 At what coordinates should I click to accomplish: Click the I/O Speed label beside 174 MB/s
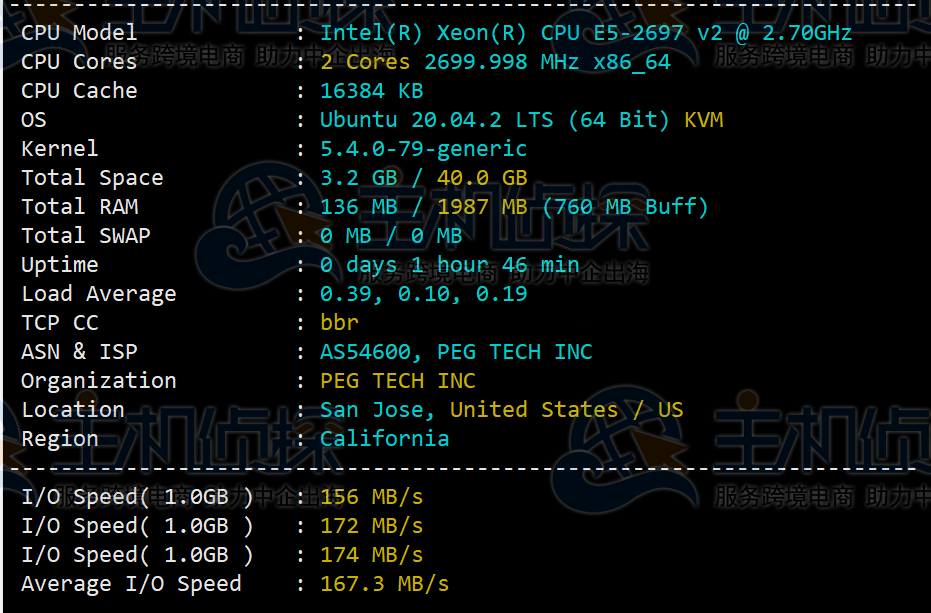[x=137, y=555]
